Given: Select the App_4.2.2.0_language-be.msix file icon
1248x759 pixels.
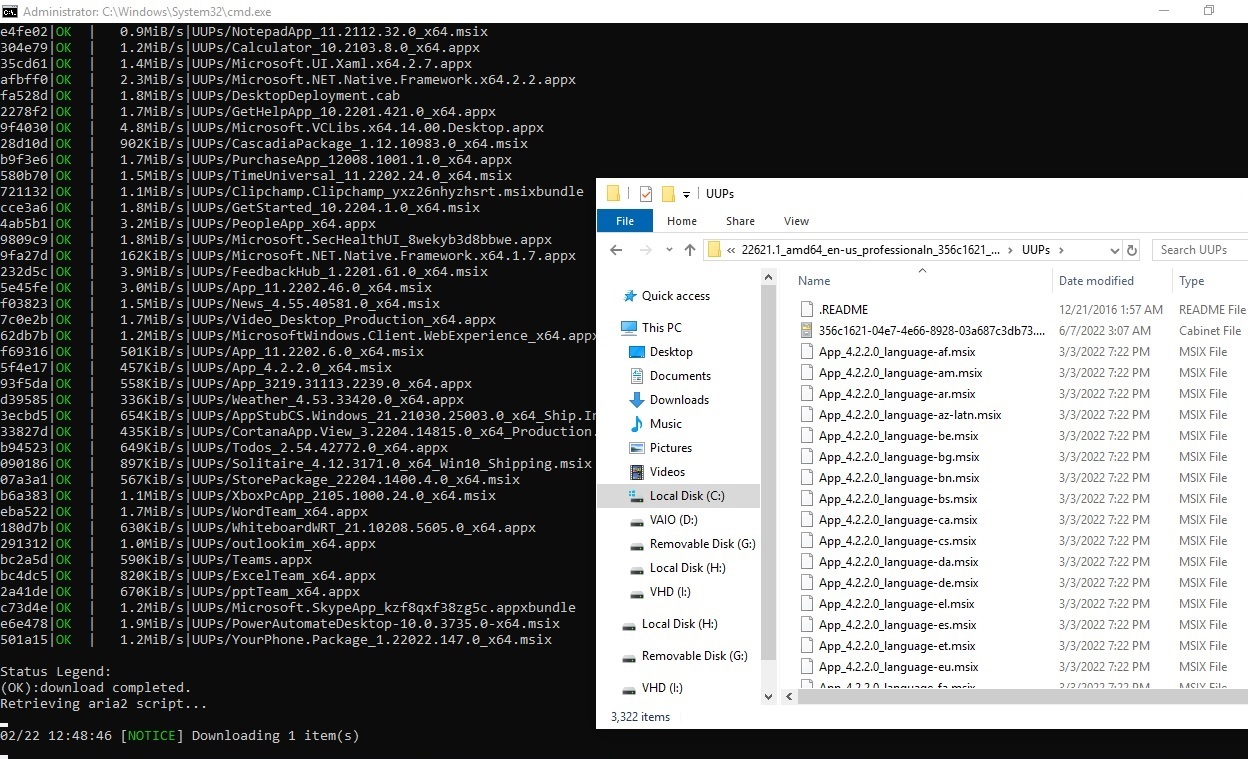Looking at the screenshot, I should click(808, 436).
